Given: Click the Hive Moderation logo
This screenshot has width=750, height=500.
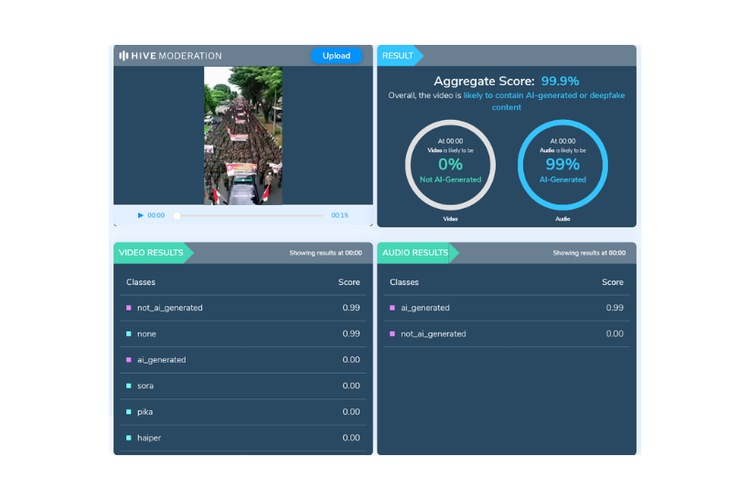Looking at the screenshot, I should click(170, 56).
